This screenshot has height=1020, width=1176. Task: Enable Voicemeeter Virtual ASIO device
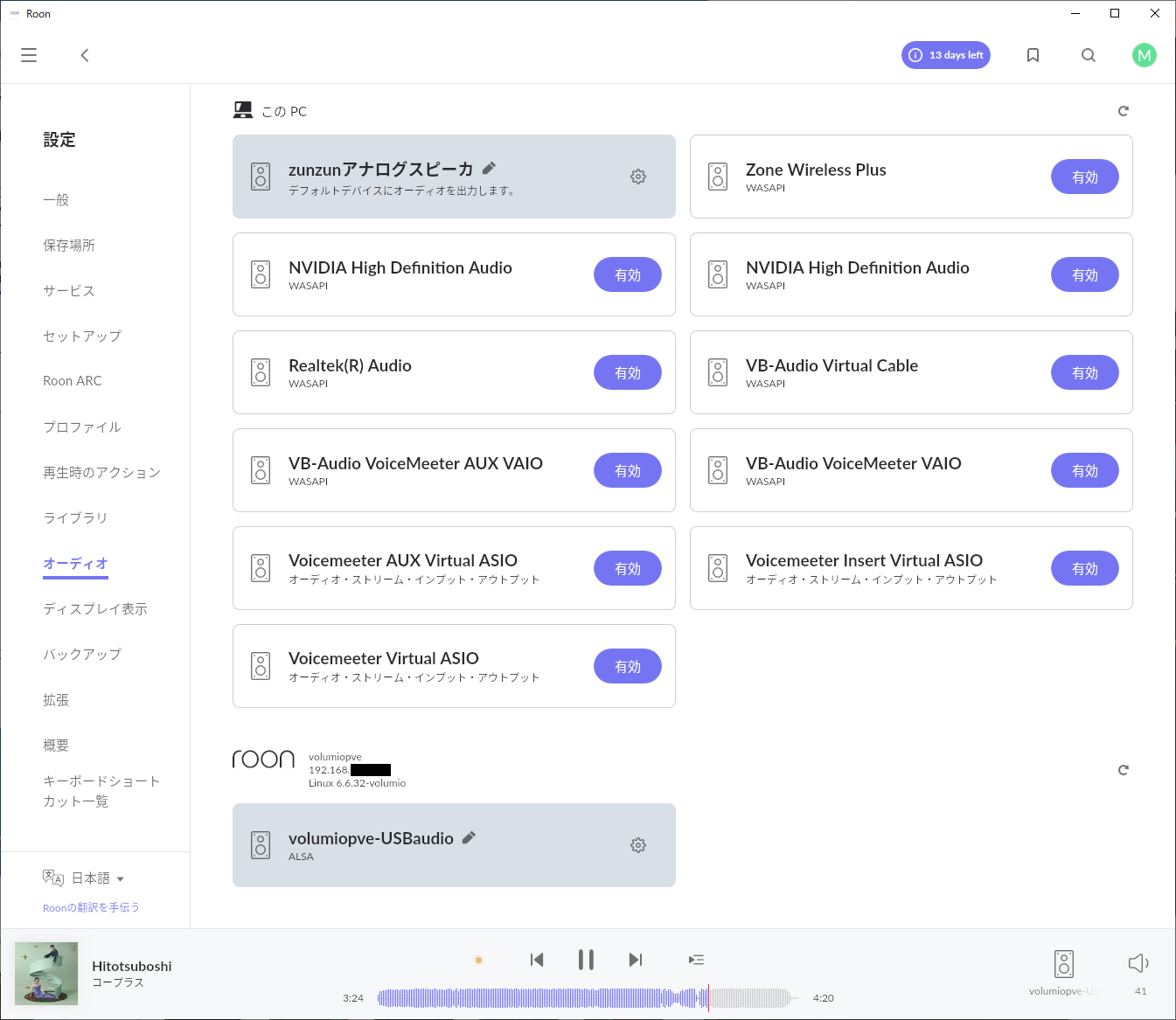[628, 666]
